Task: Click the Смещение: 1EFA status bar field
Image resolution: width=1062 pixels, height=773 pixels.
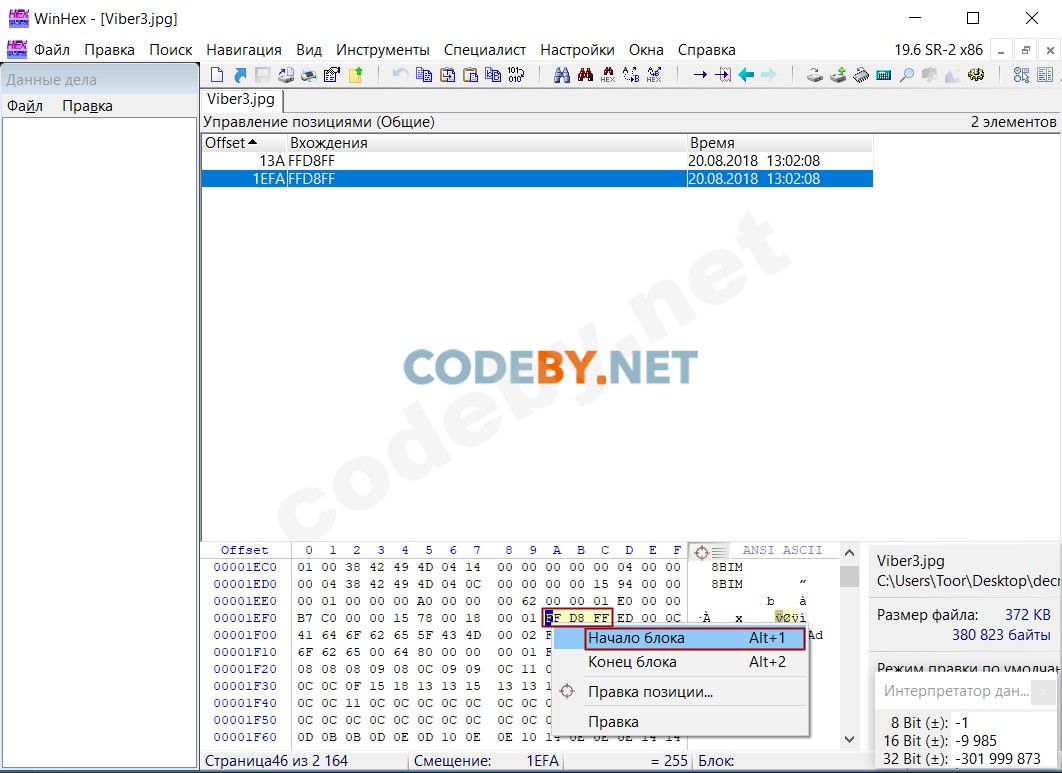Action: coord(487,761)
